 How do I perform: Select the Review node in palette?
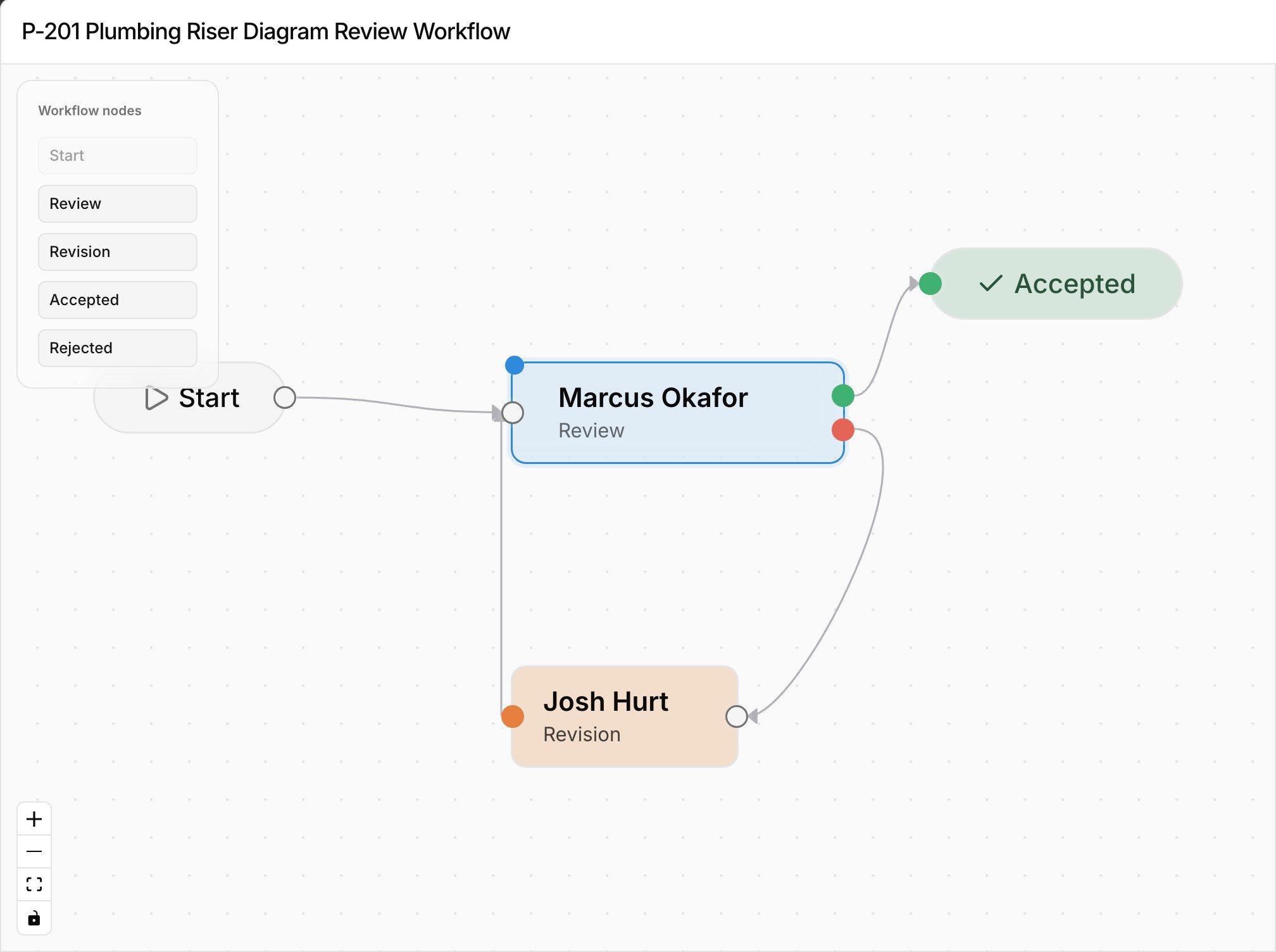click(118, 204)
